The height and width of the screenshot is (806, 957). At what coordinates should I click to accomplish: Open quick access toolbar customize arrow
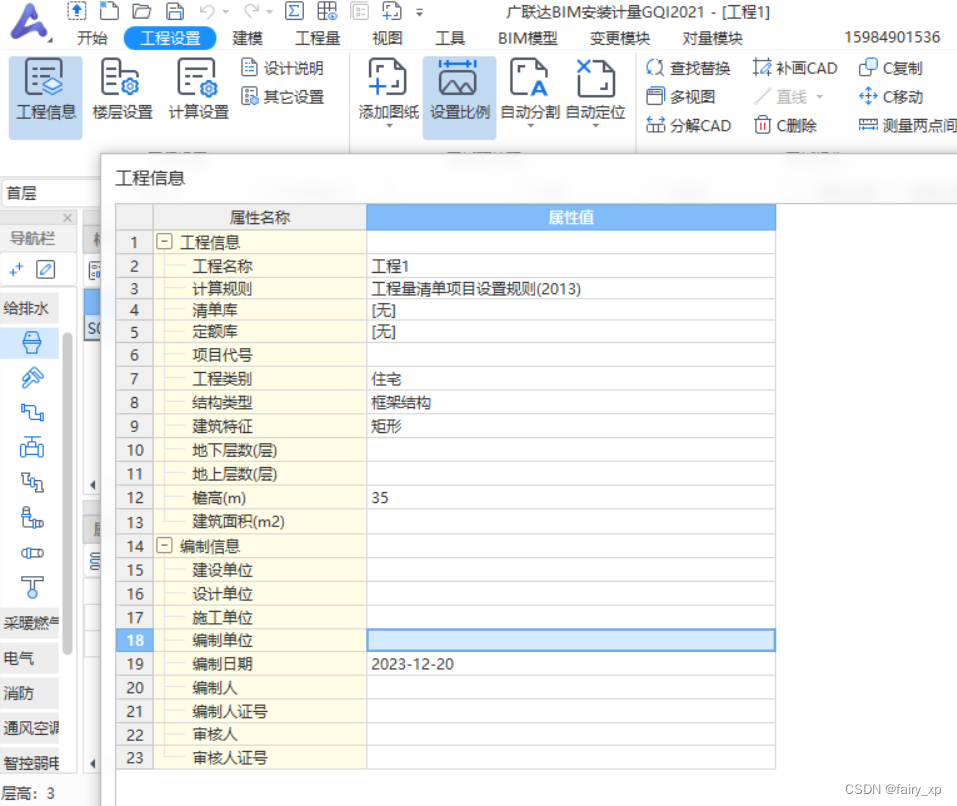(419, 12)
